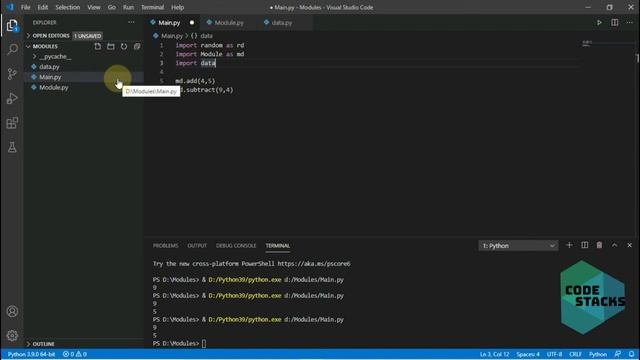The height and width of the screenshot is (360, 640).
Task: Select Main.py in the Explorer tree
Action: (84, 77)
